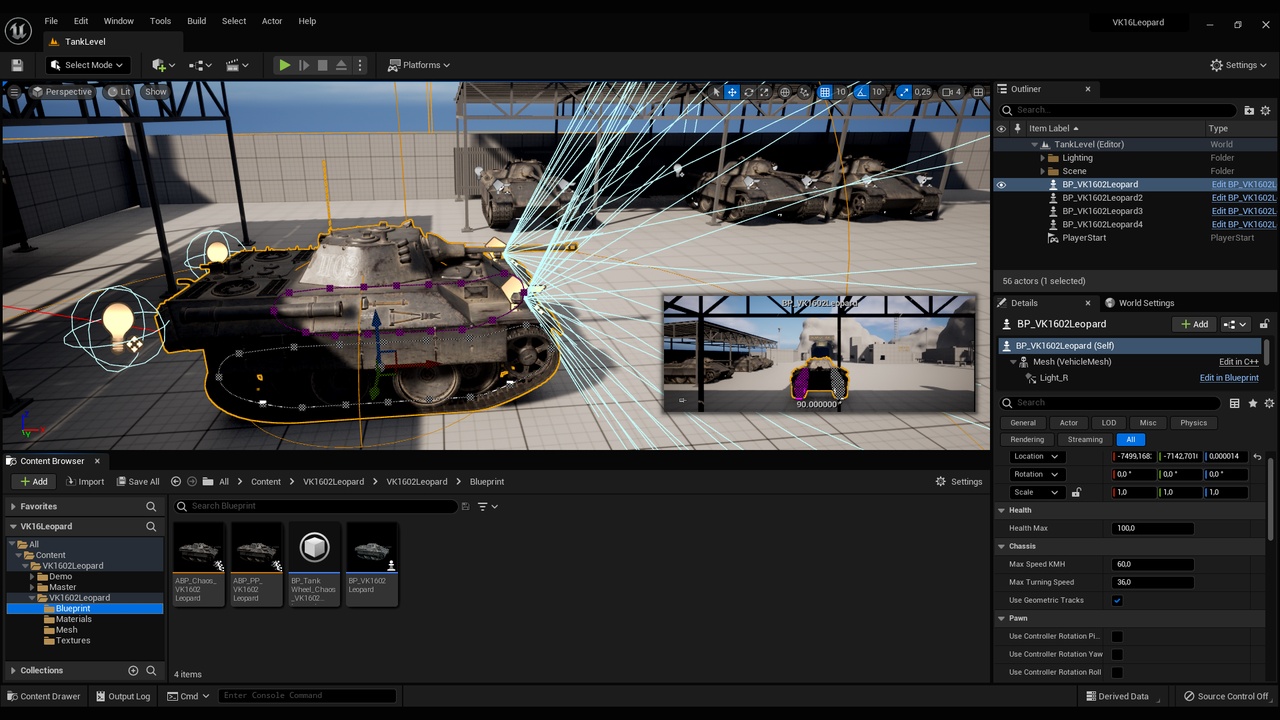Open rotation snap value 10°
1280x720 pixels.
(879, 92)
